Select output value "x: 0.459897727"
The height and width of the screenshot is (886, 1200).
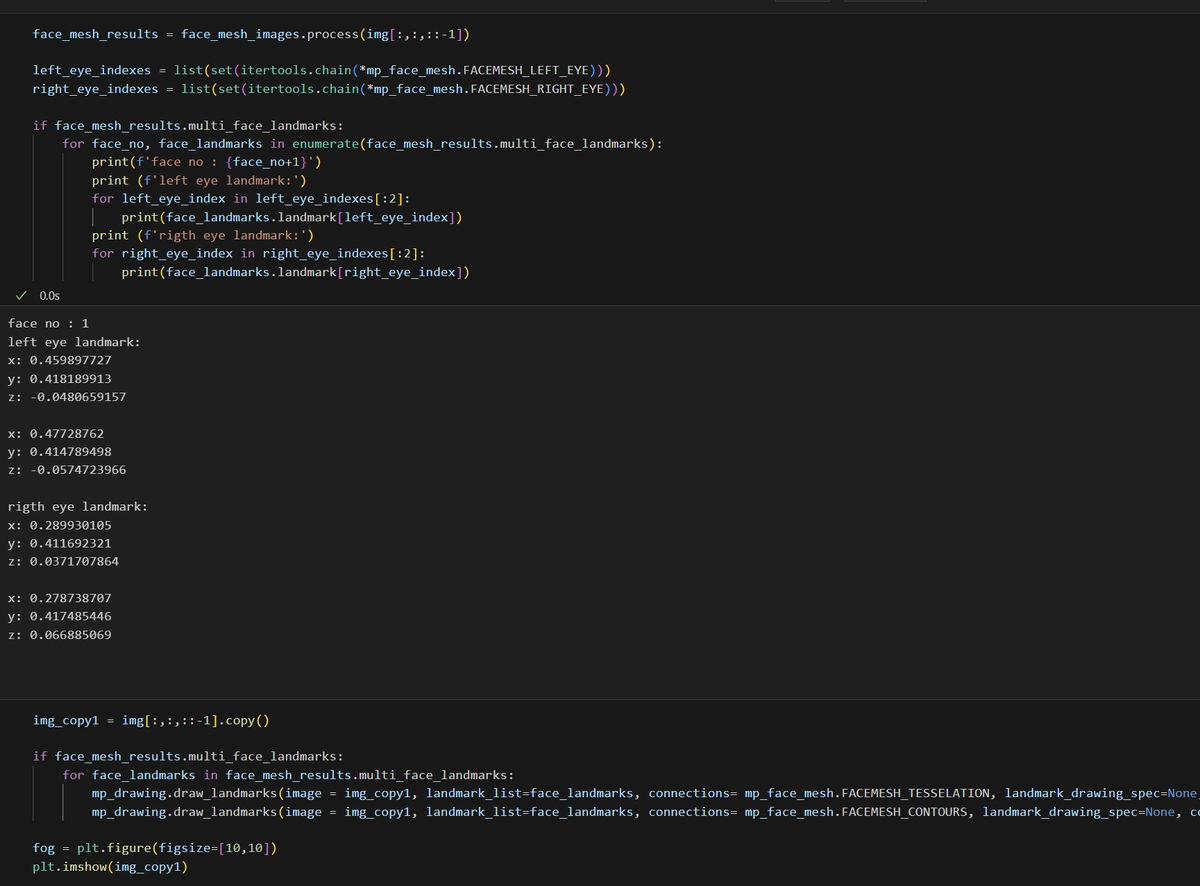pos(59,360)
